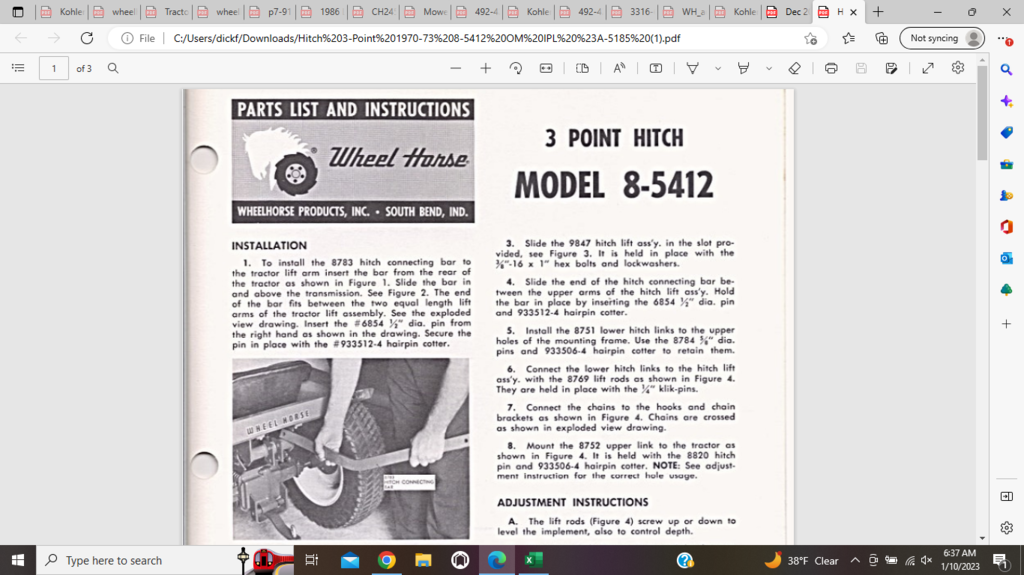Switch to the 3316- tab

(x=633, y=12)
